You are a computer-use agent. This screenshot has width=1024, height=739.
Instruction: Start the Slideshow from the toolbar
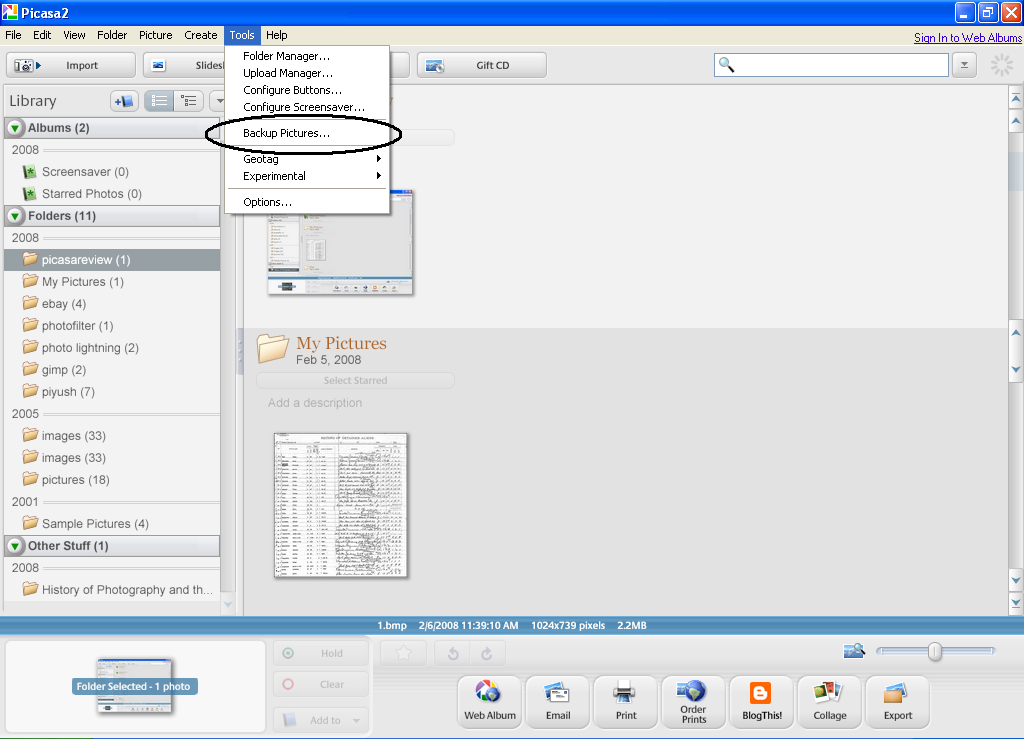click(184, 65)
